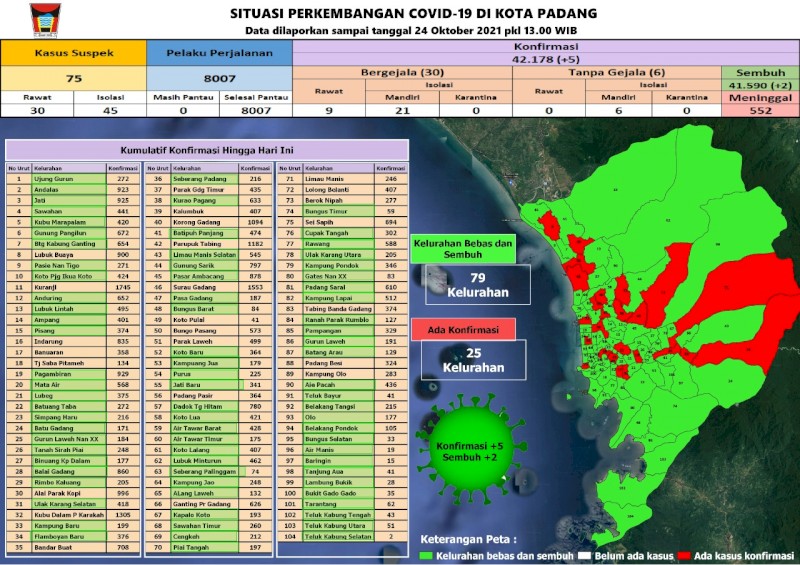Image resolution: width=800 pixels, height=565 pixels.
Task: Click the 'Pagambiran' kelurahan row
Action: point(73,374)
